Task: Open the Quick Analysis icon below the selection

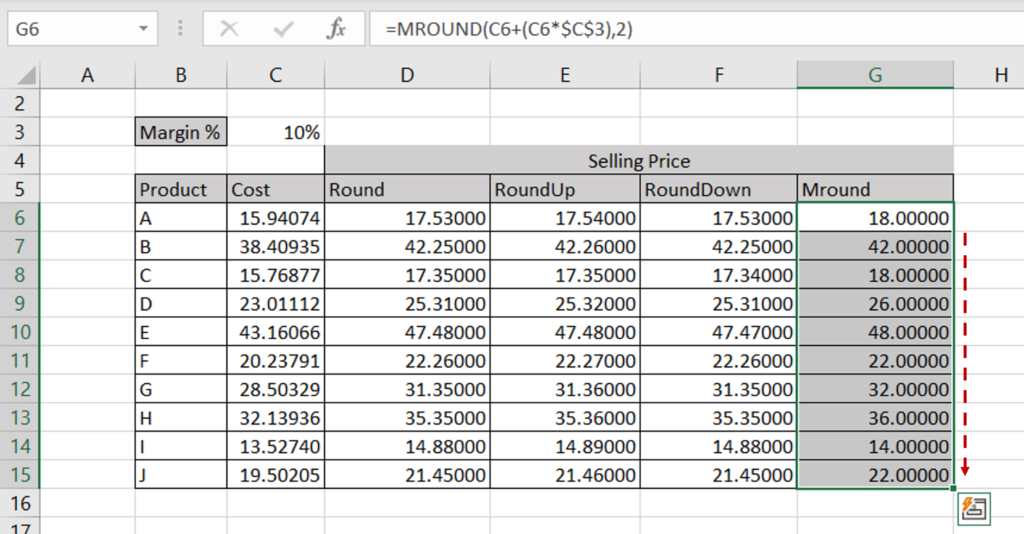Action: point(974,509)
